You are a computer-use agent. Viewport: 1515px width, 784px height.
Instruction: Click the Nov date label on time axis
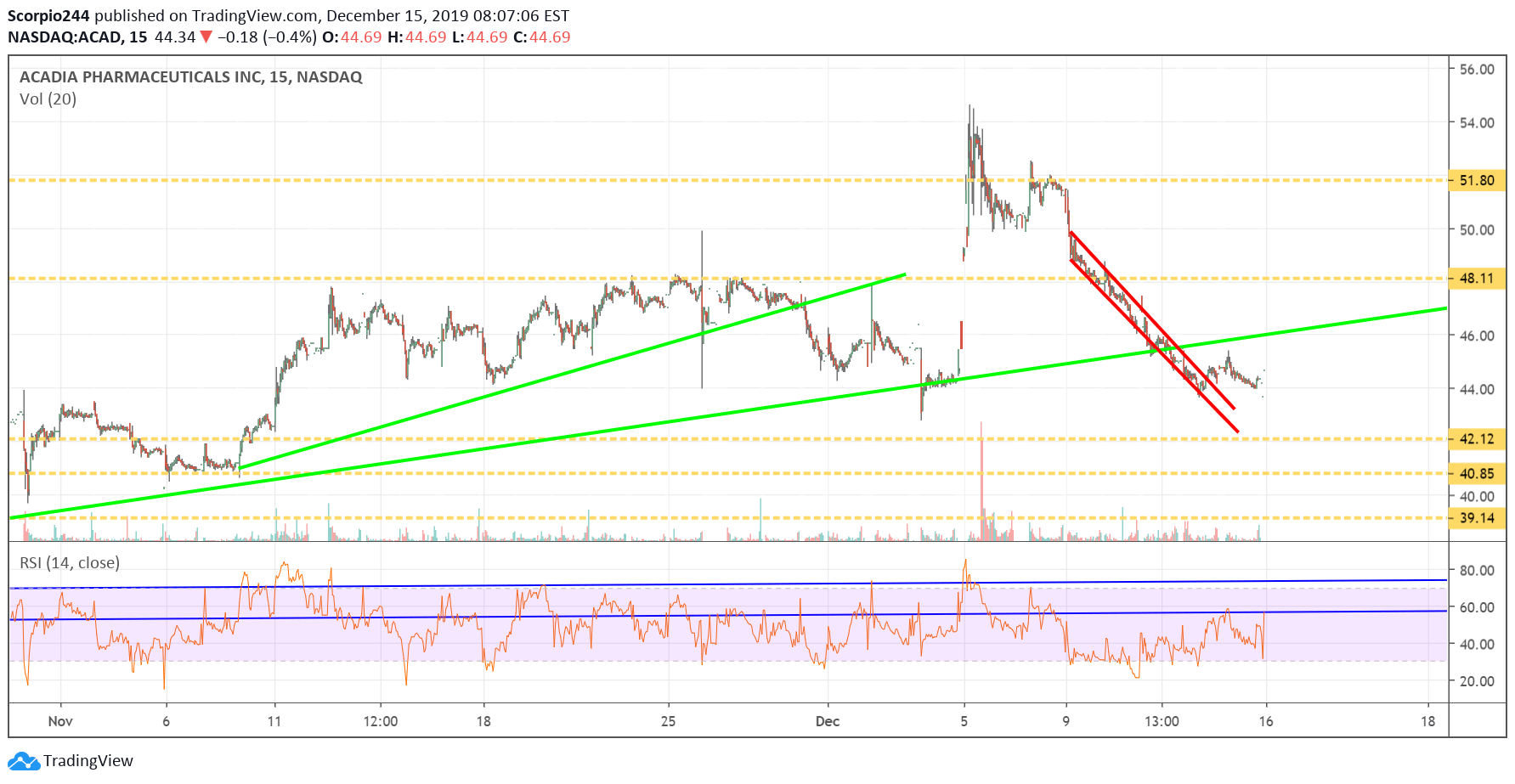[x=60, y=721]
